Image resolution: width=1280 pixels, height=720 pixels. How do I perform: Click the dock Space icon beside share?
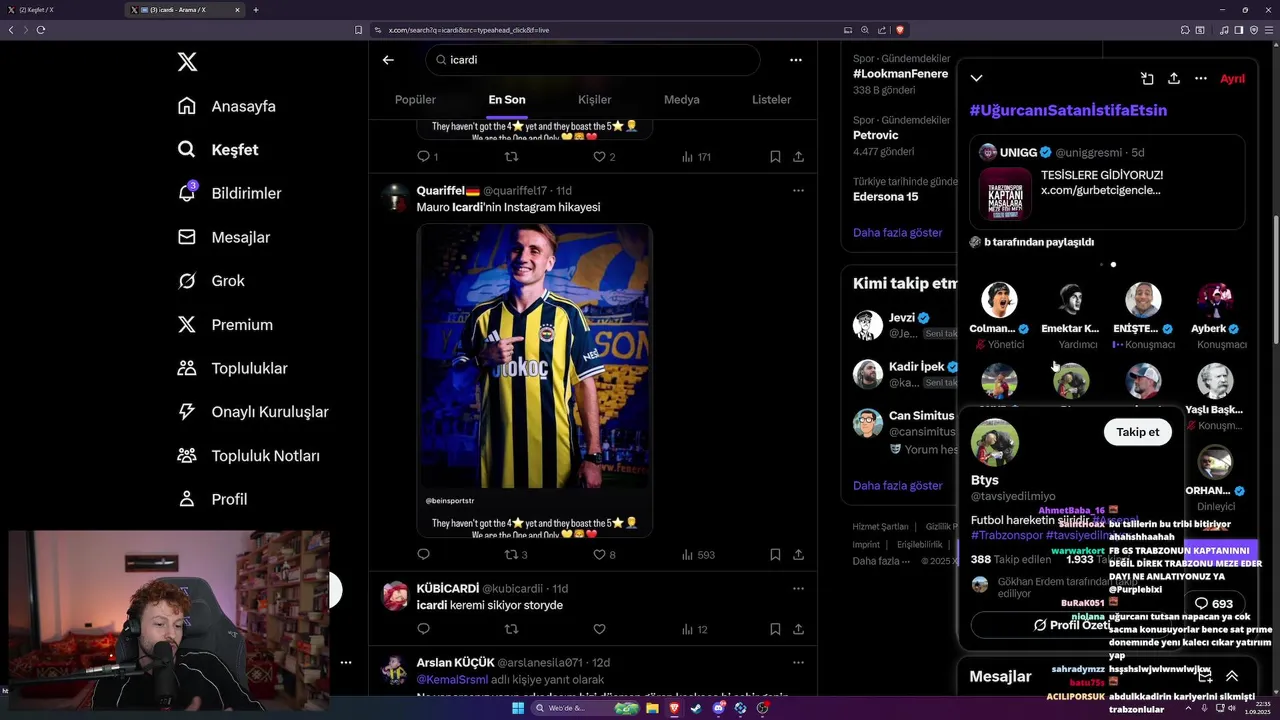click(1147, 78)
